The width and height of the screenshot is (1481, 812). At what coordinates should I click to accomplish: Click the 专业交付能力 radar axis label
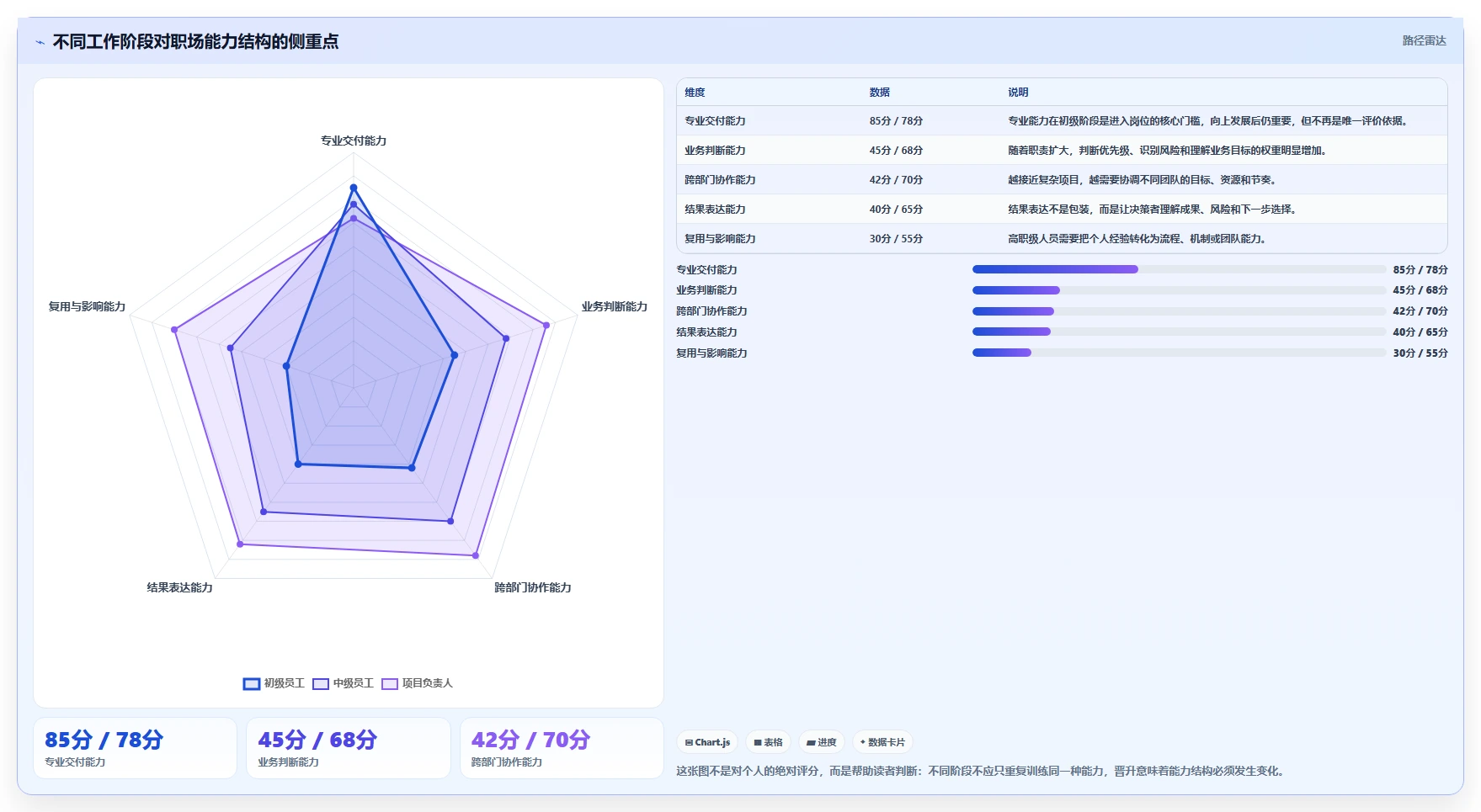pos(354,141)
